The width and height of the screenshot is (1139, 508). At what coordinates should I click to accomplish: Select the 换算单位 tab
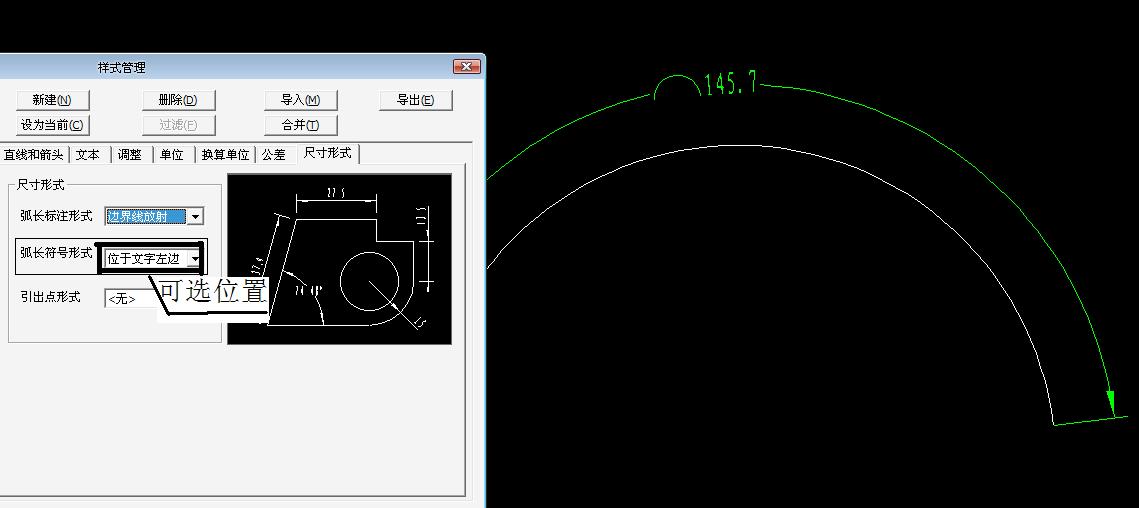(225, 154)
